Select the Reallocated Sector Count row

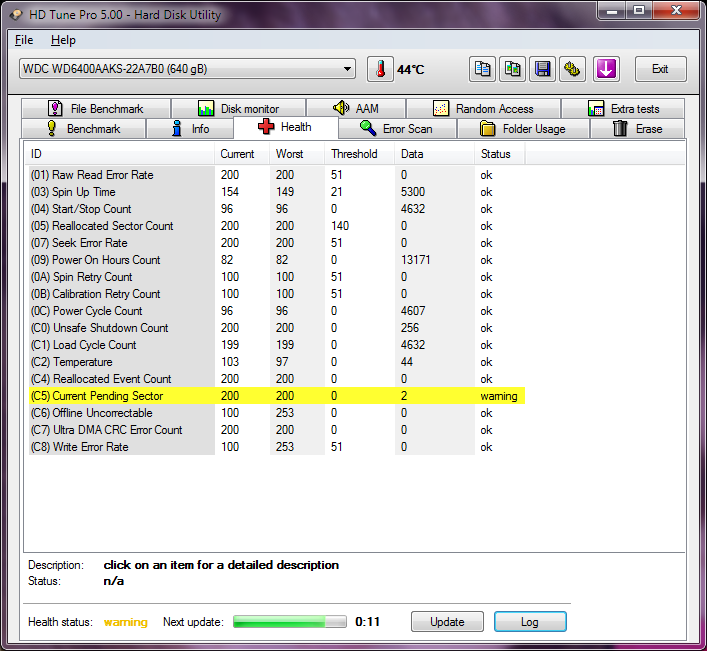tap(277, 226)
